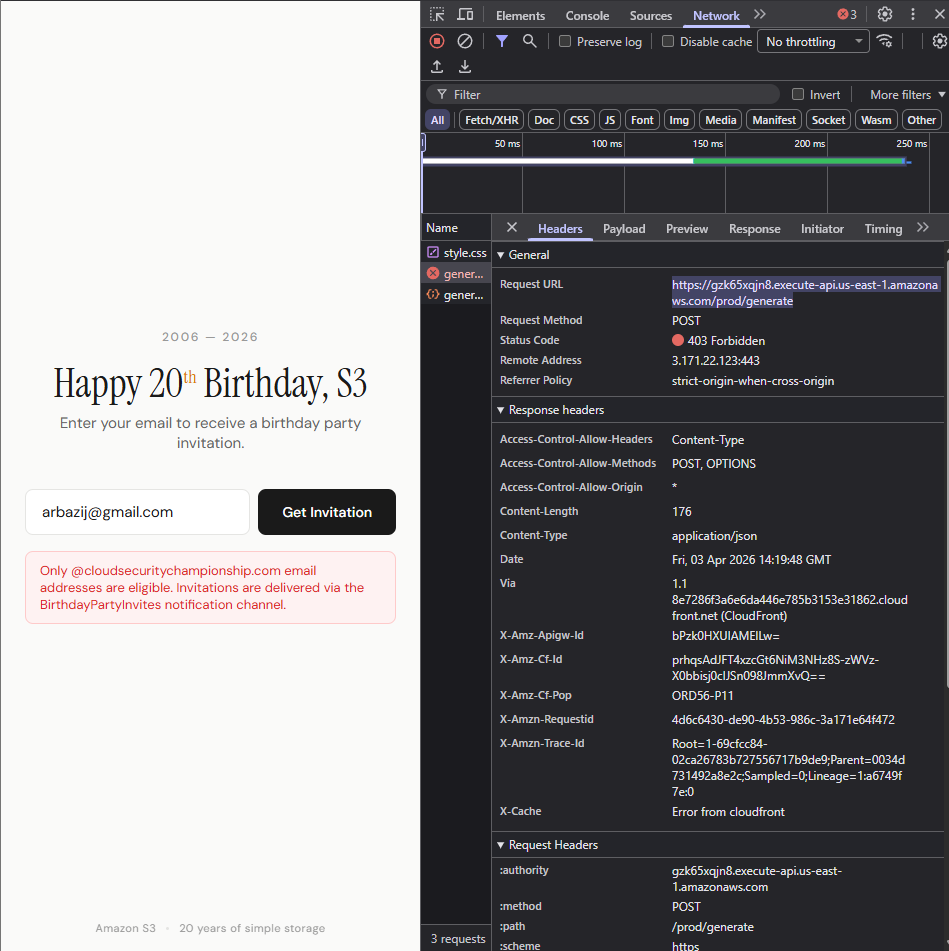Open the DevTools settings gear
Screen dimensions: 949x951
885,15
